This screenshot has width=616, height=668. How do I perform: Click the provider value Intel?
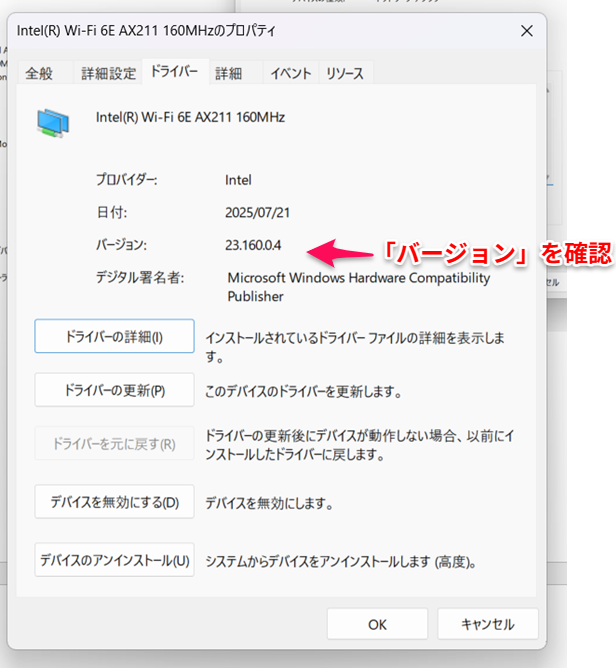pos(238,180)
